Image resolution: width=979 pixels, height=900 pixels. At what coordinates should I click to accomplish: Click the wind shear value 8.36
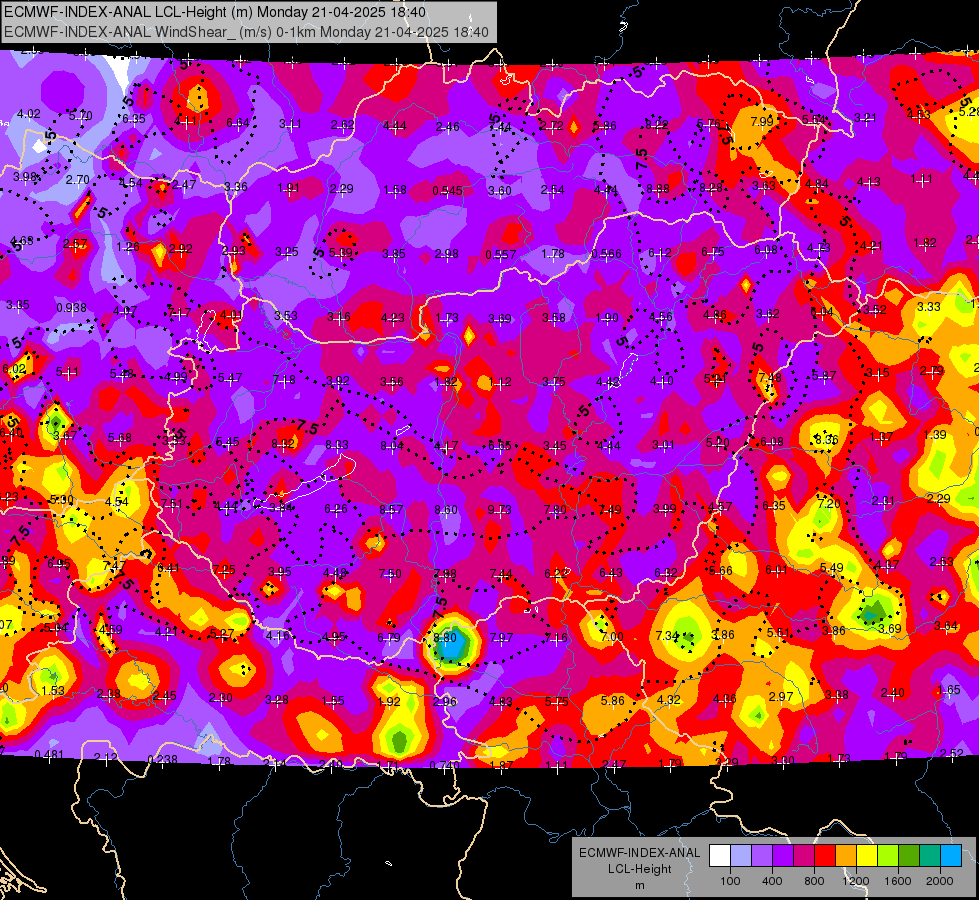(x=827, y=439)
